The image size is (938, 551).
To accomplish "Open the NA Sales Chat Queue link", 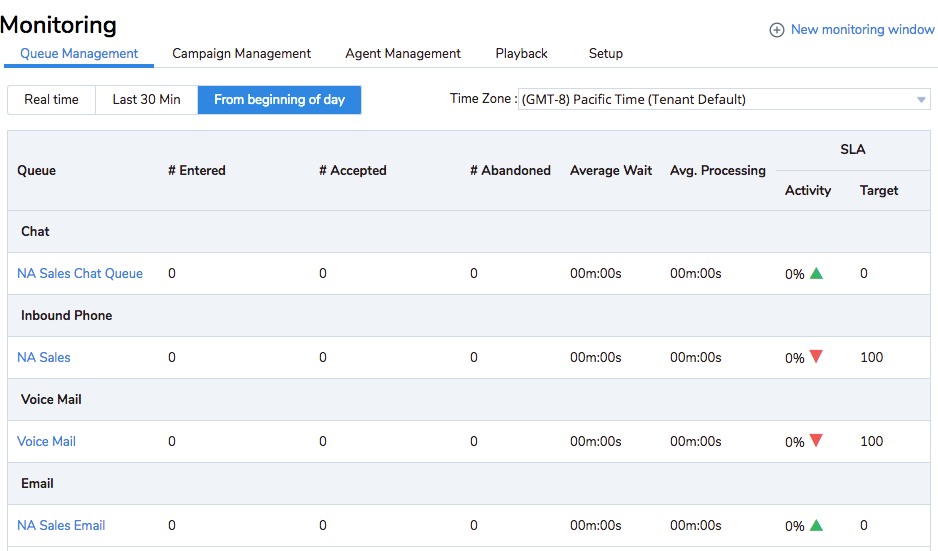I will pos(80,273).
